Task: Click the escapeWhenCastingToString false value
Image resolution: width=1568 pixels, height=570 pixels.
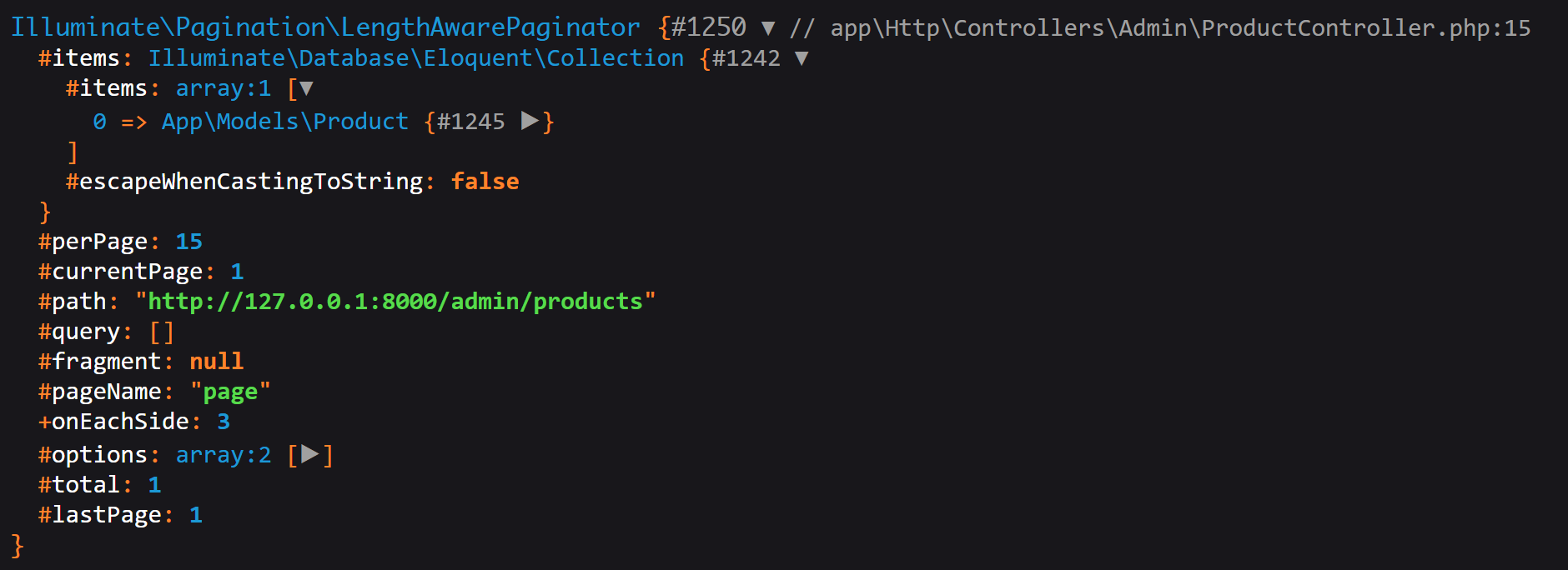Action: click(485, 182)
